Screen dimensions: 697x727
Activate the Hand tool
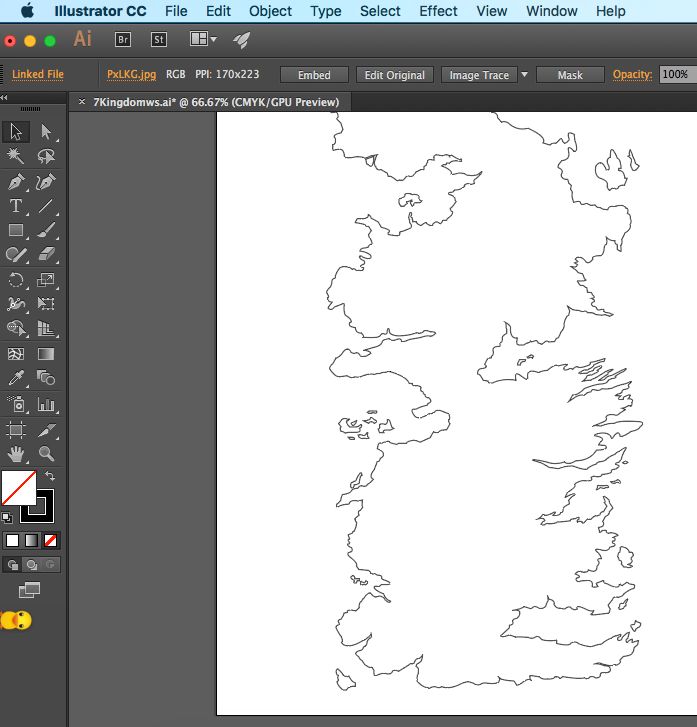[x=16, y=453]
